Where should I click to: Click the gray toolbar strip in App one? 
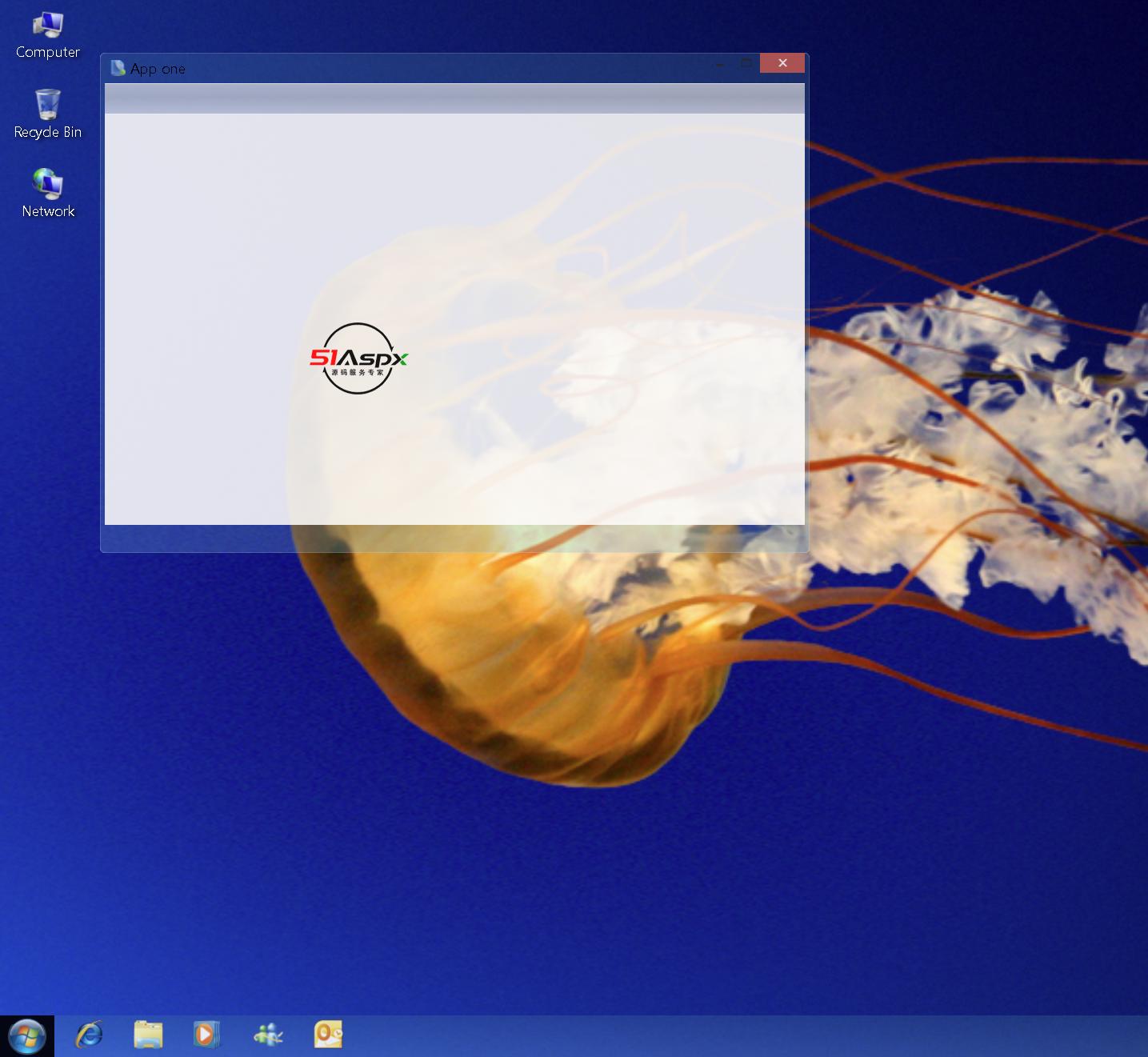pos(454,98)
